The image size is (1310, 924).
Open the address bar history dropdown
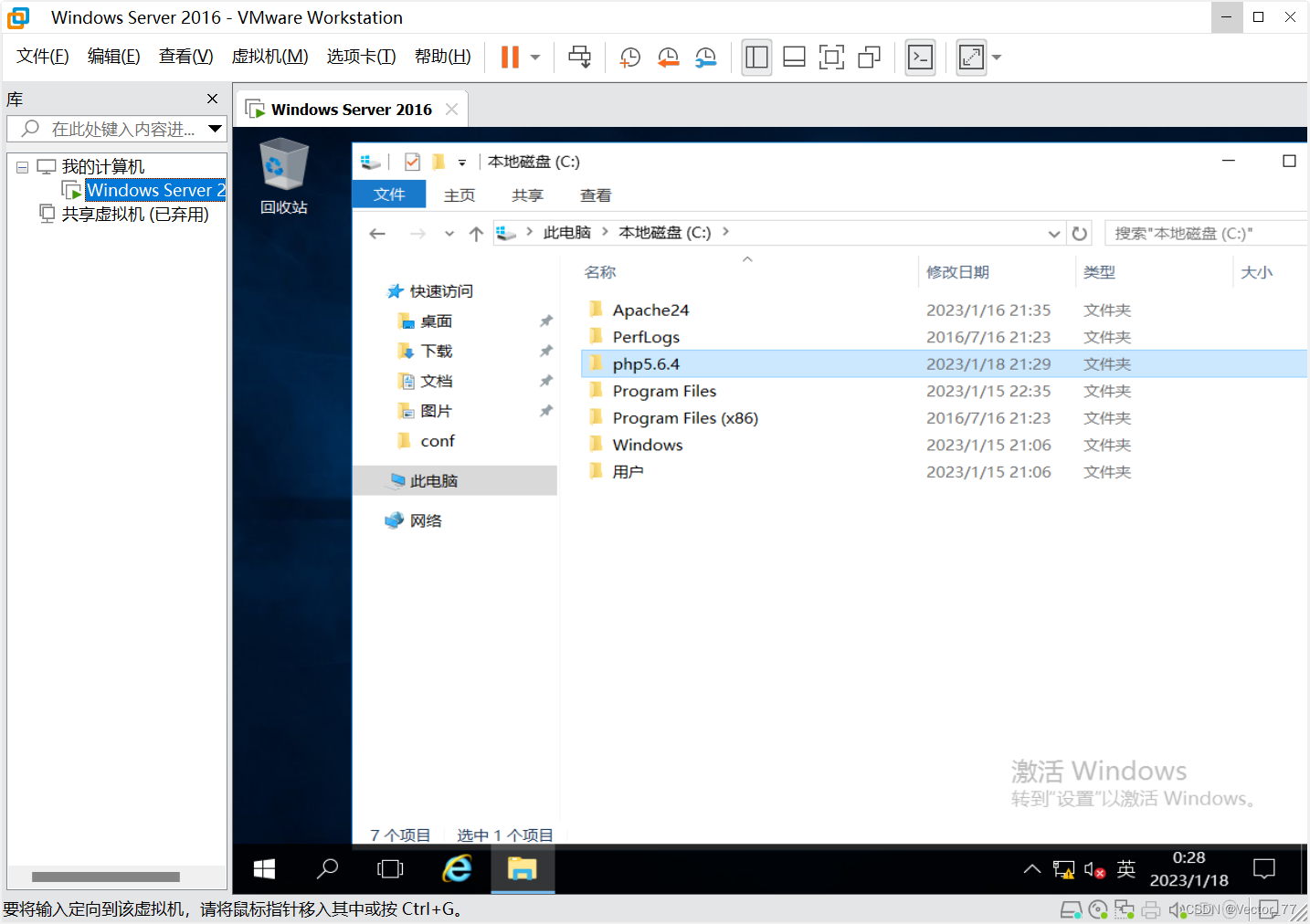1054,234
